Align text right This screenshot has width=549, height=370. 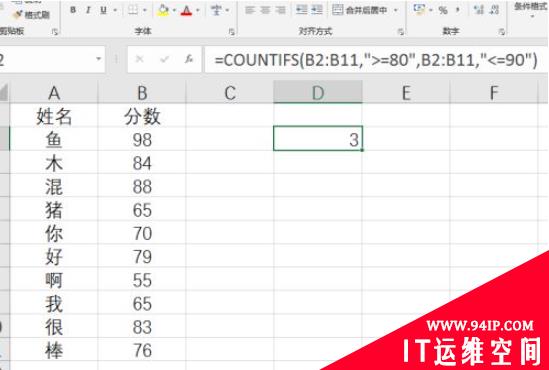click(280, 10)
